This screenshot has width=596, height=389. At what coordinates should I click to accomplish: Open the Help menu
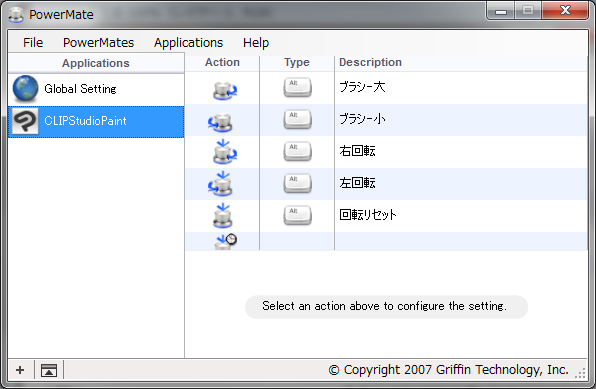[x=256, y=43]
